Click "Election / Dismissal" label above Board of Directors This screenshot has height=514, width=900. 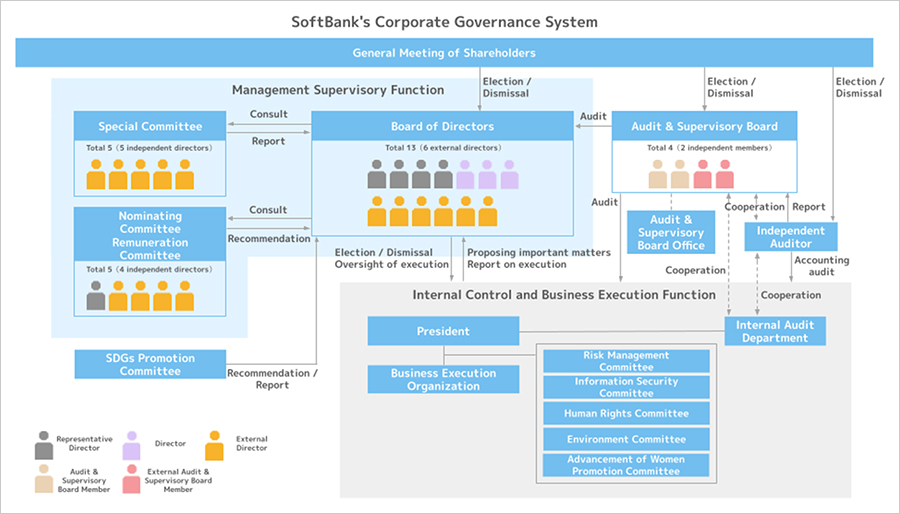pos(507,87)
